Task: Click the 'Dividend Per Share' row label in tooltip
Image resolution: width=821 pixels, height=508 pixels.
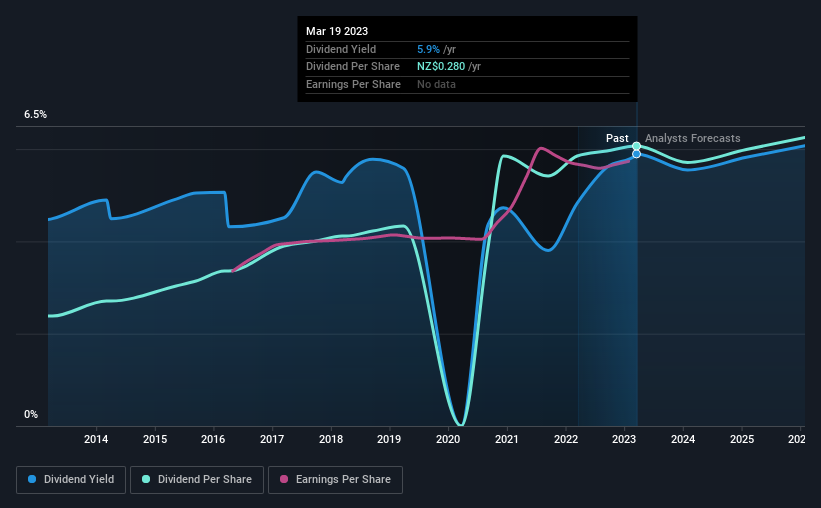Action: (x=353, y=67)
